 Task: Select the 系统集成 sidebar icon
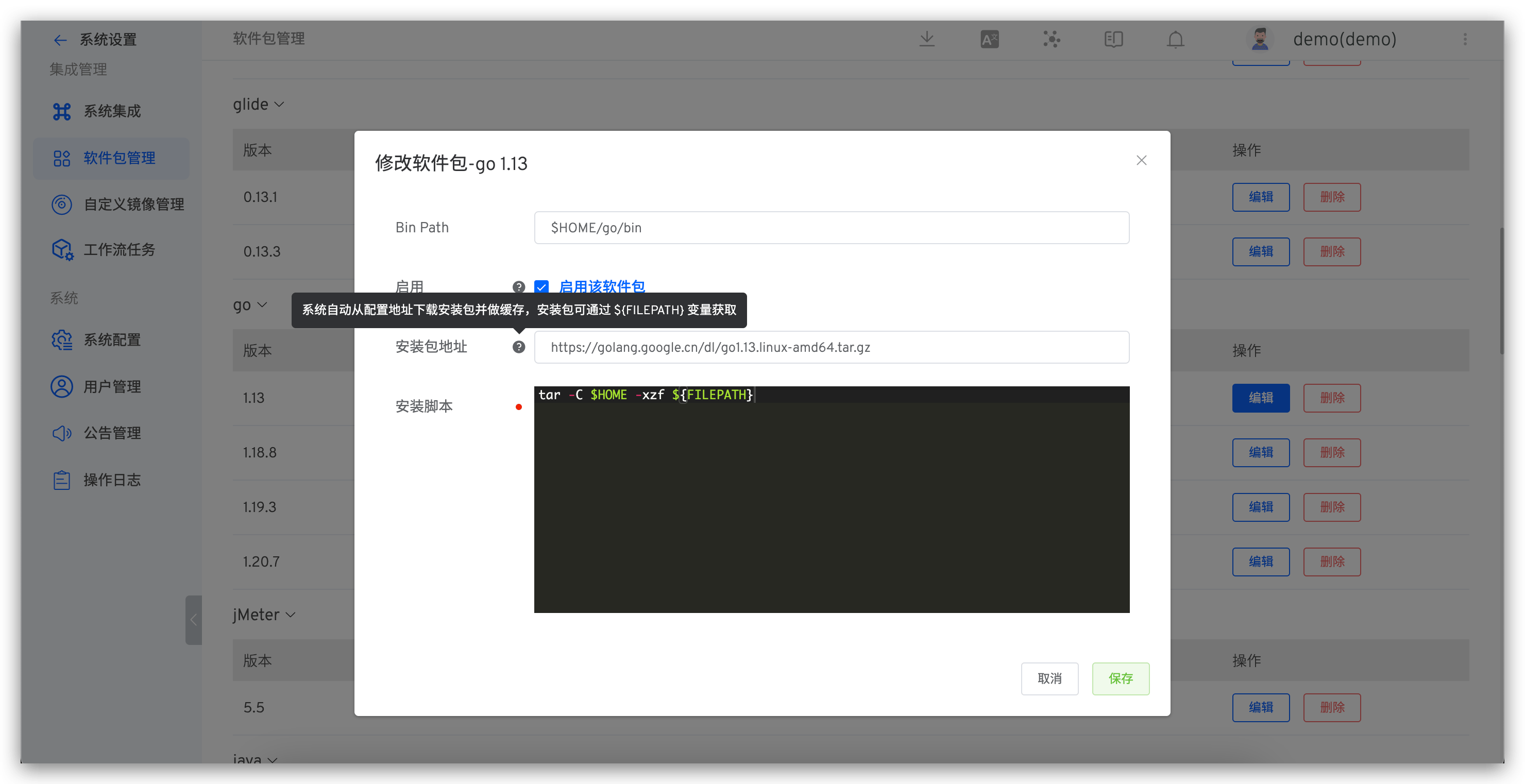click(62, 111)
